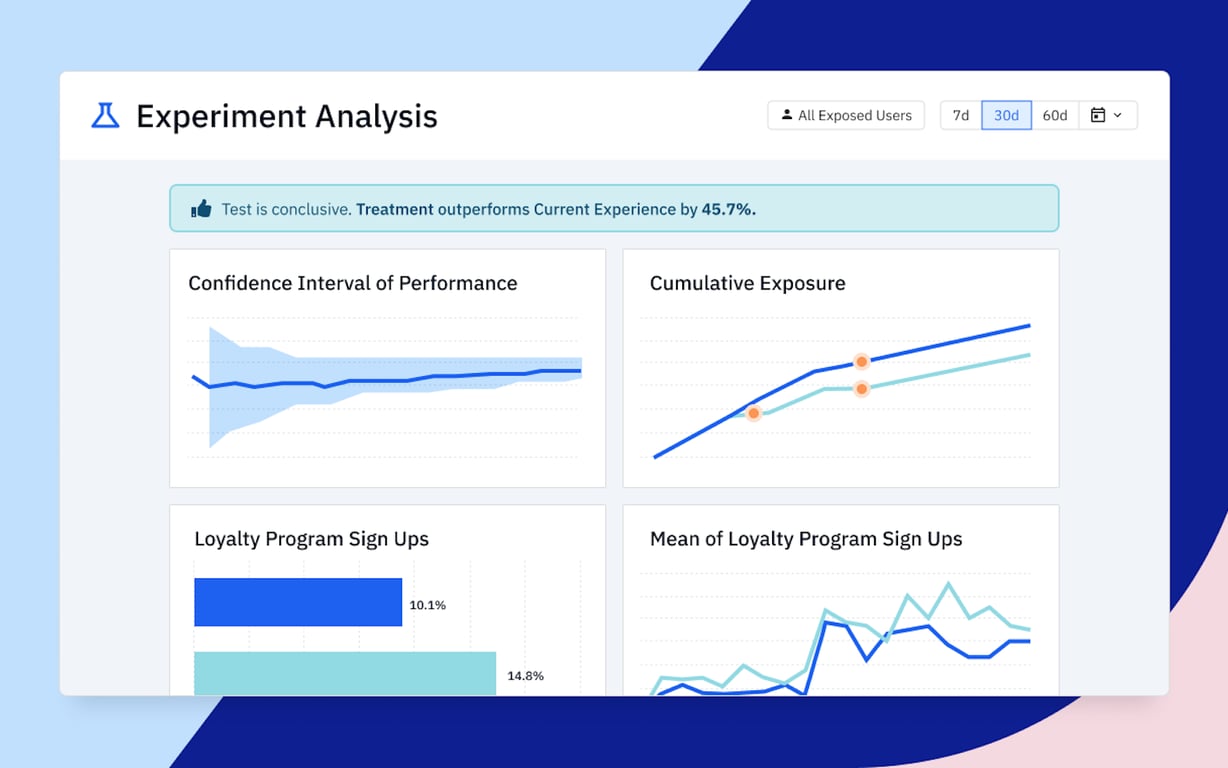
Task: Click the beaker flask icon beside Experiment Analysis
Action: (x=105, y=116)
